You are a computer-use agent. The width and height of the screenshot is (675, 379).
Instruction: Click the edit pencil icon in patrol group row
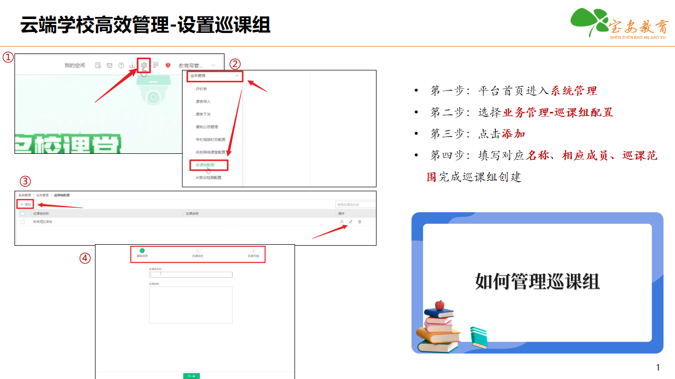coord(350,222)
